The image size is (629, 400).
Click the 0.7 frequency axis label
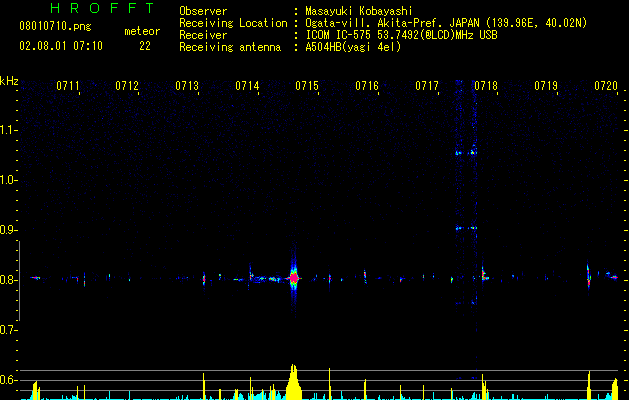tap(8, 330)
